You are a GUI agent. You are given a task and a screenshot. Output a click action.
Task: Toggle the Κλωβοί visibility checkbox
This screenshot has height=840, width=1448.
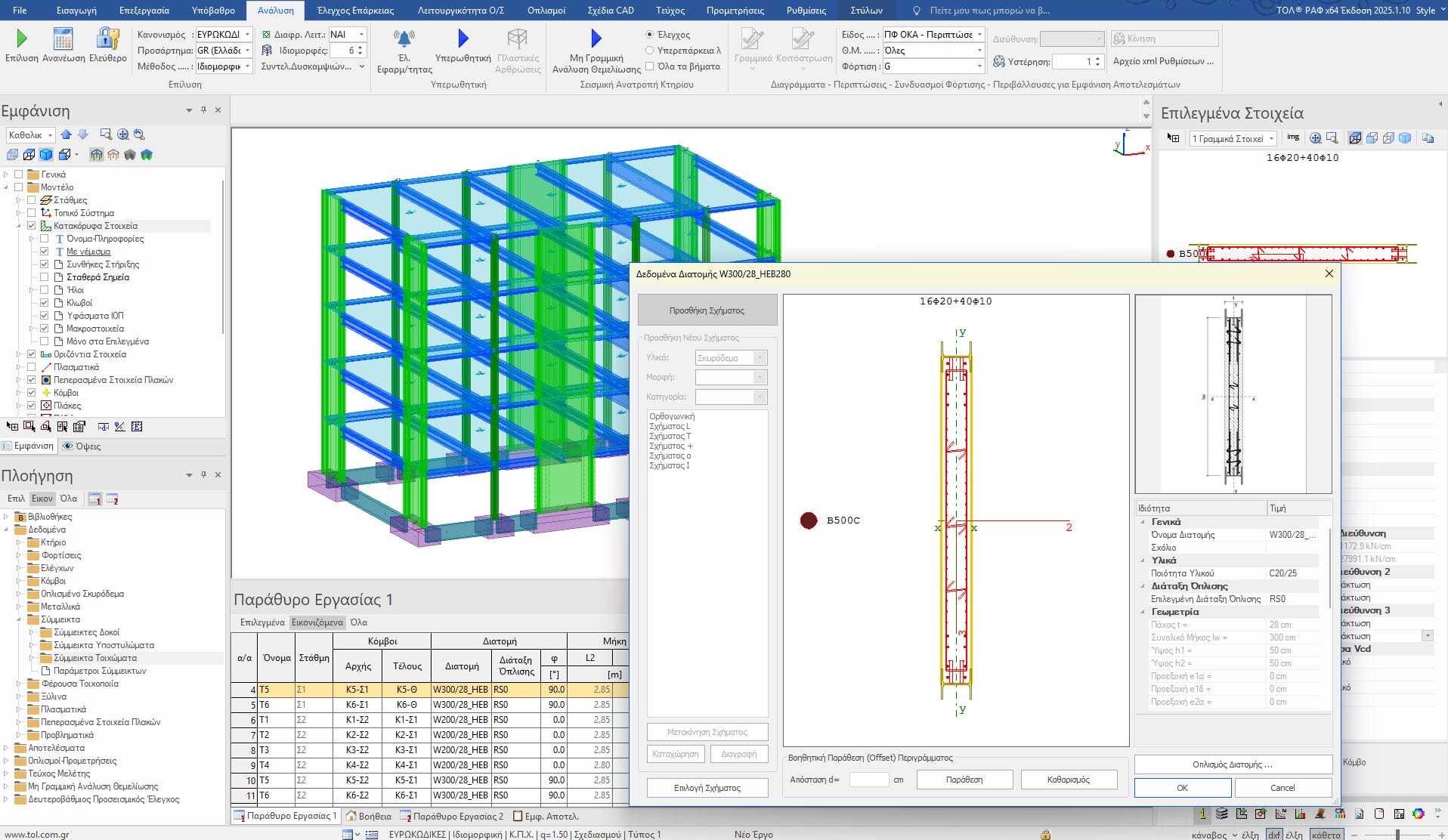[x=45, y=303]
